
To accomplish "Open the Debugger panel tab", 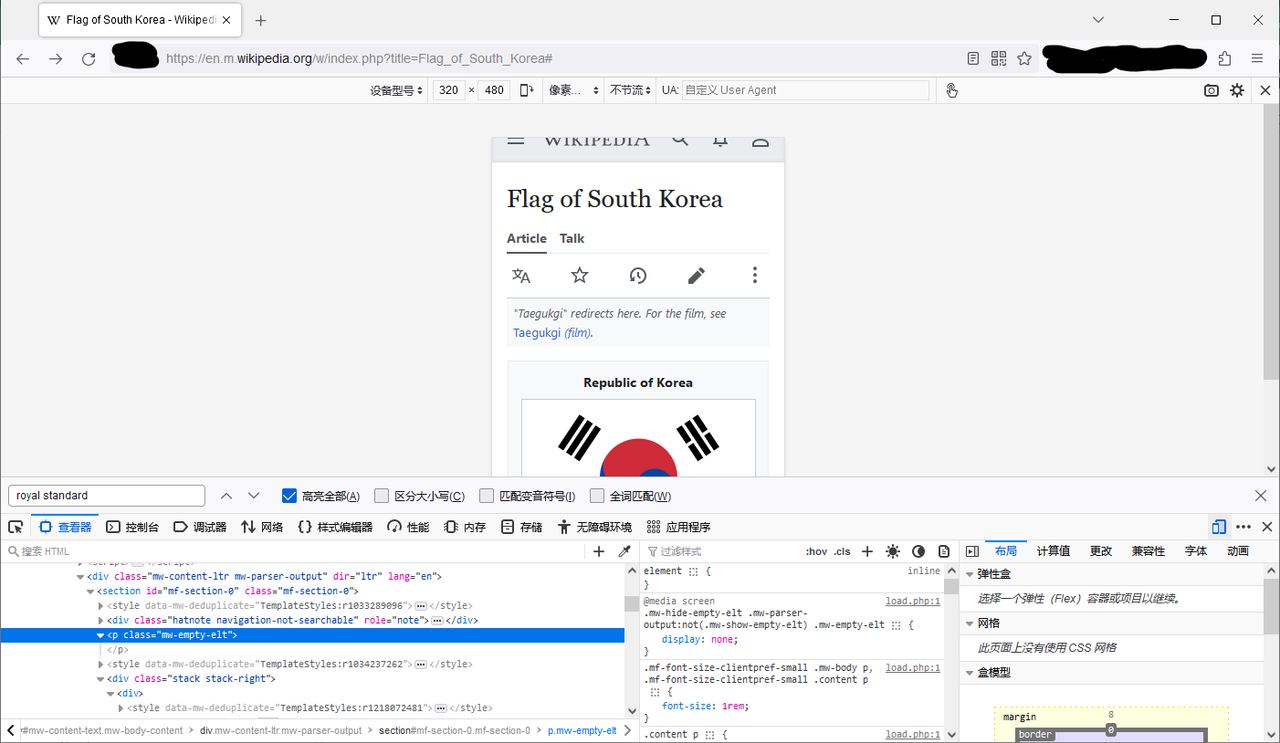I will [x=200, y=527].
